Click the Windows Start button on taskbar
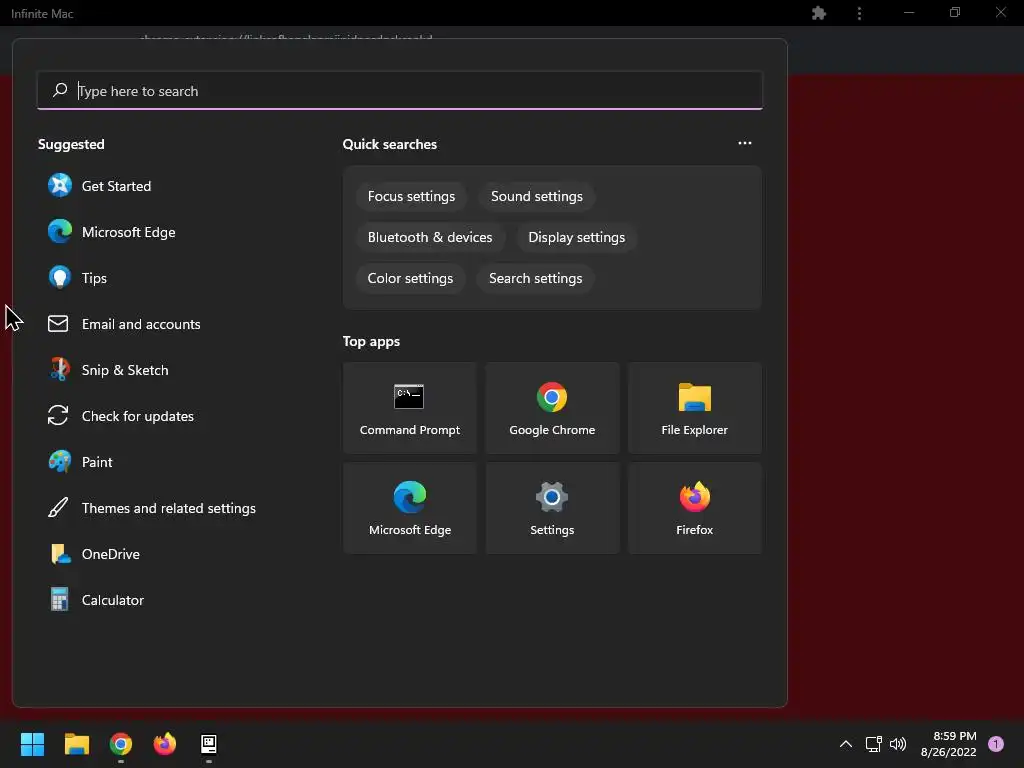Image resolution: width=1024 pixels, height=768 pixels. pyautogui.click(x=32, y=744)
